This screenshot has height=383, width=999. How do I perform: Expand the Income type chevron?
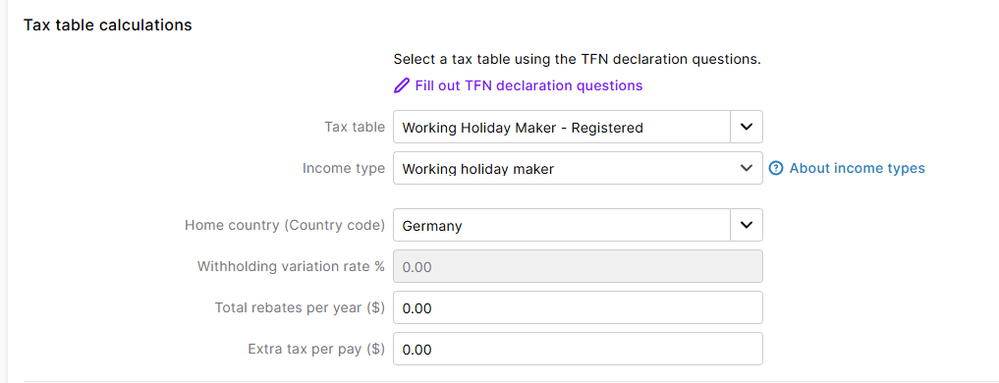746,168
